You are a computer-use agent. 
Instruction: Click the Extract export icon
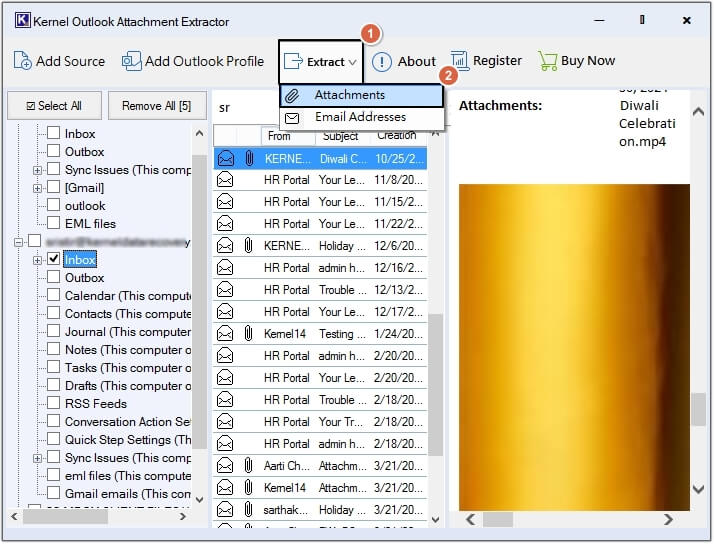(293, 61)
